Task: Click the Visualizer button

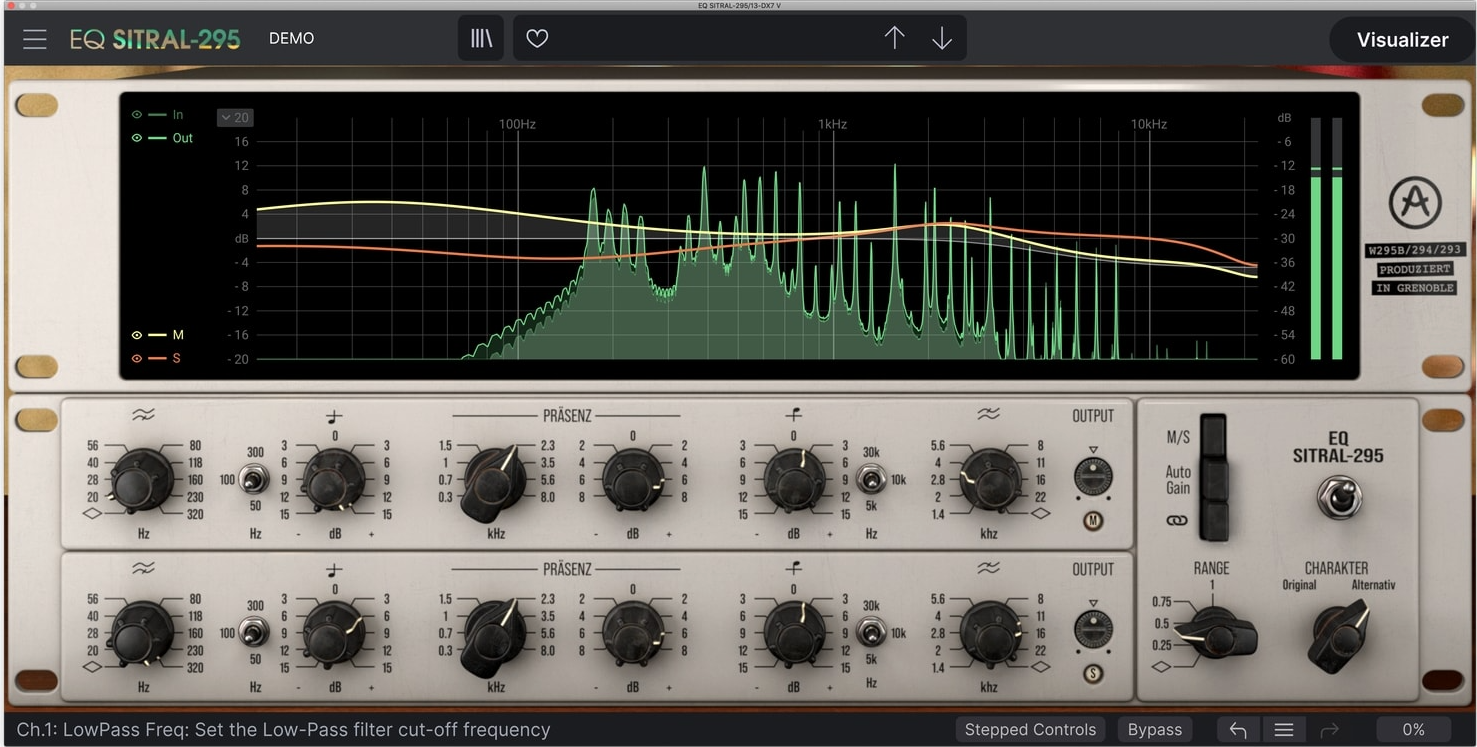Action: coord(1402,40)
